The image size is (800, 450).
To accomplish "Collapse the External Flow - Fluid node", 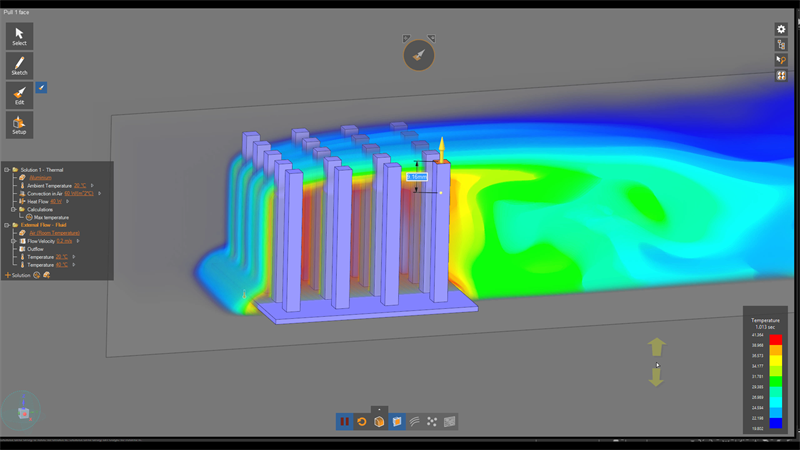I will [x=6, y=225].
